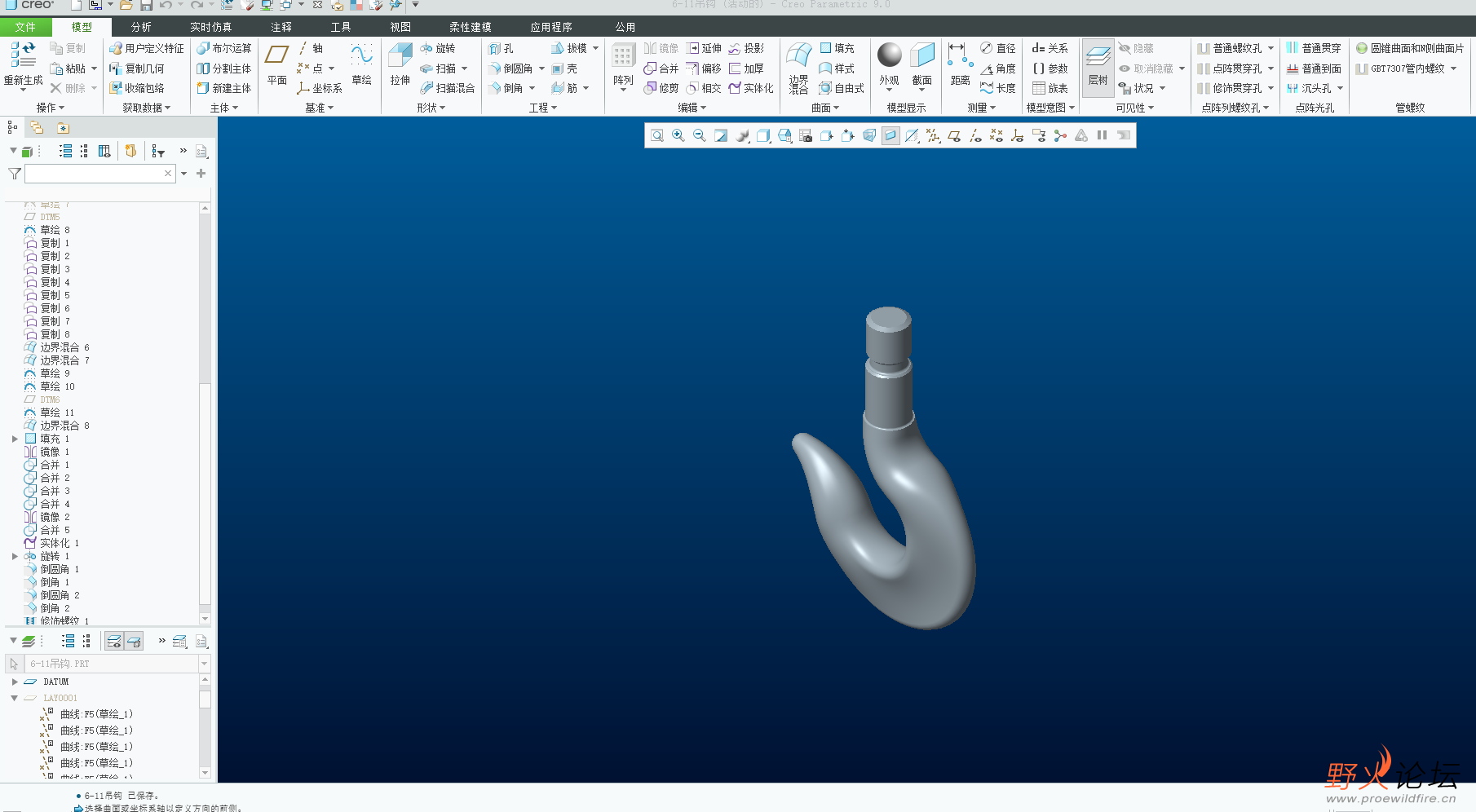Click the tree filter settings icon

pos(158,151)
